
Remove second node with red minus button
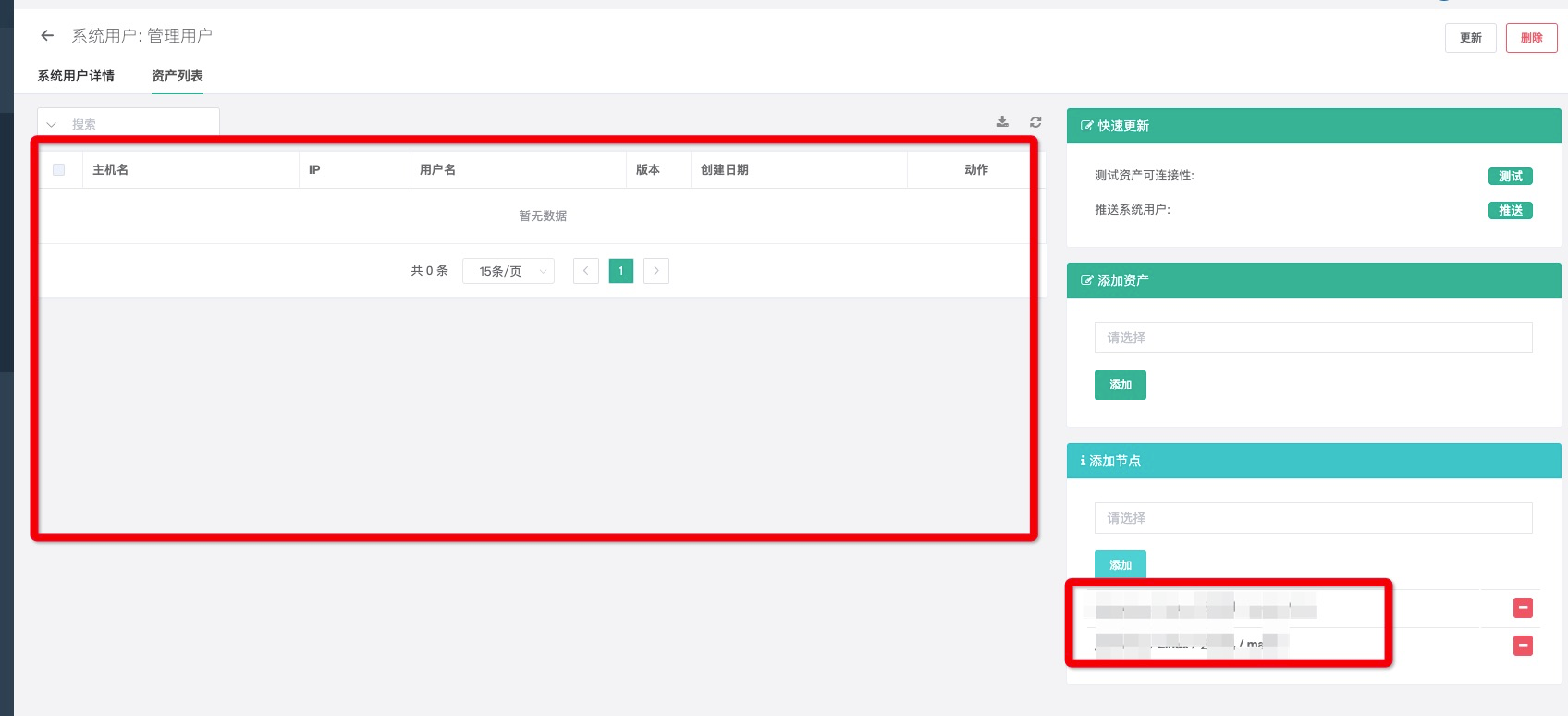pyautogui.click(x=1523, y=646)
